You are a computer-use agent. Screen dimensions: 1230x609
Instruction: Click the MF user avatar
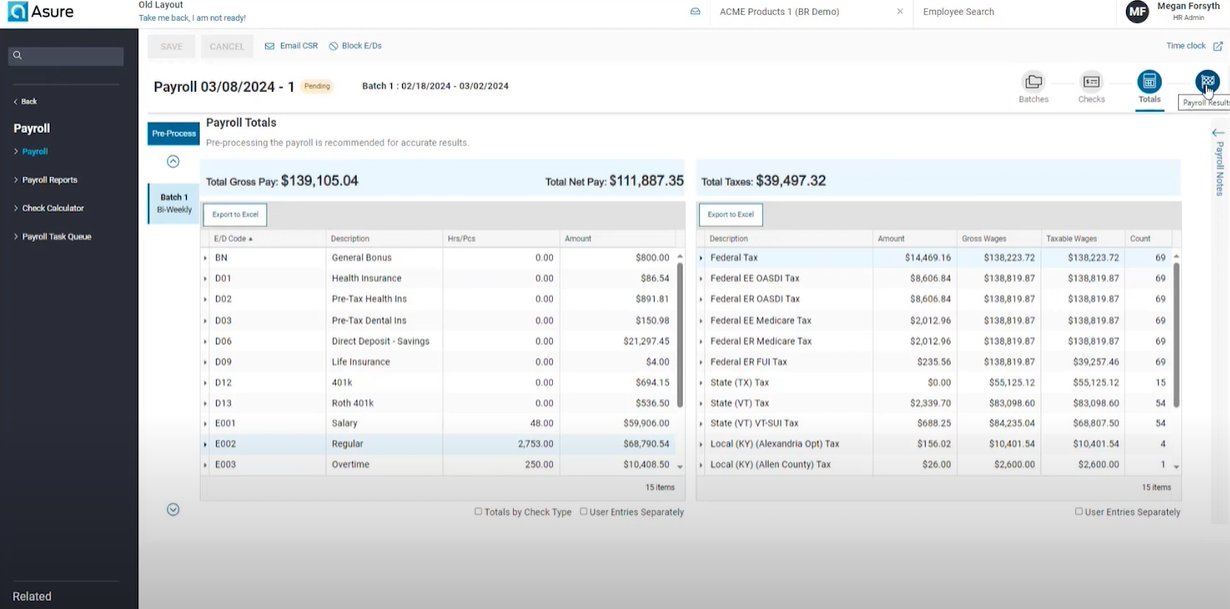pos(1137,12)
